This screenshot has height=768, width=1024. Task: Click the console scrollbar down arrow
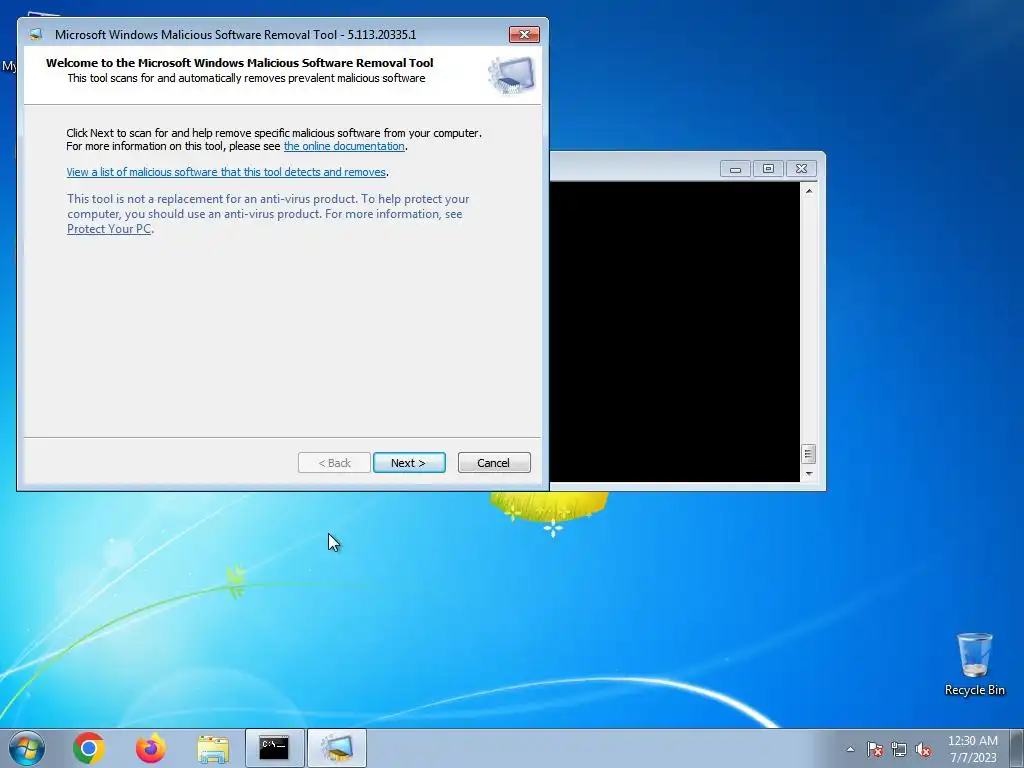pyautogui.click(x=808, y=474)
